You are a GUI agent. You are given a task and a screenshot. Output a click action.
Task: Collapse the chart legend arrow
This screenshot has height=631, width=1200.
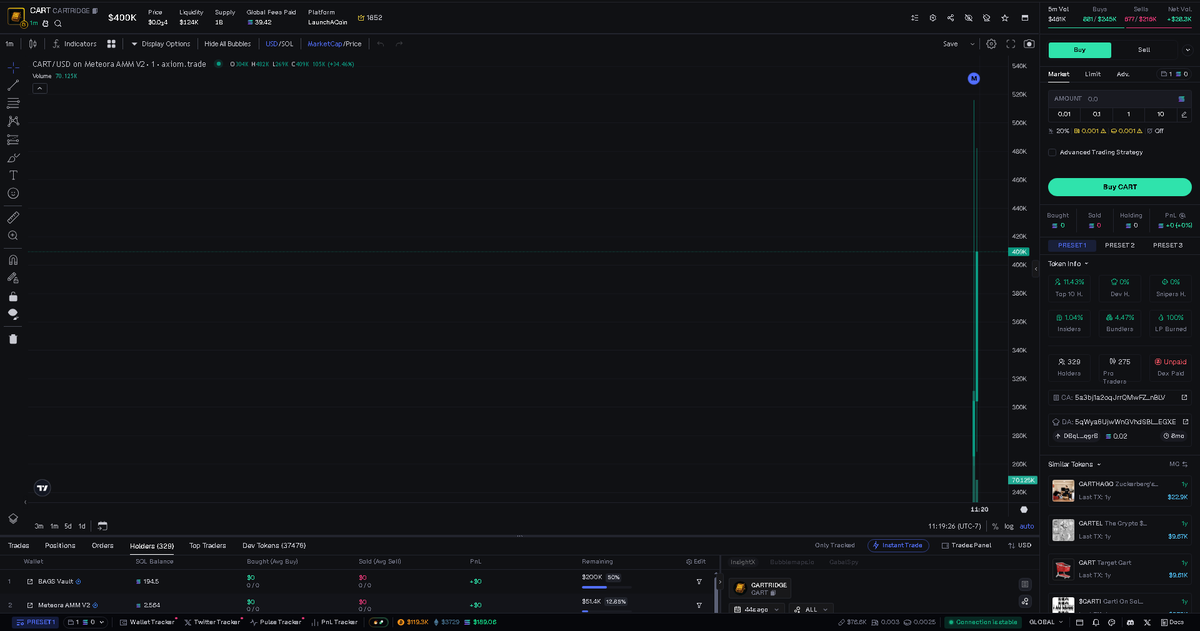coord(40,88)
